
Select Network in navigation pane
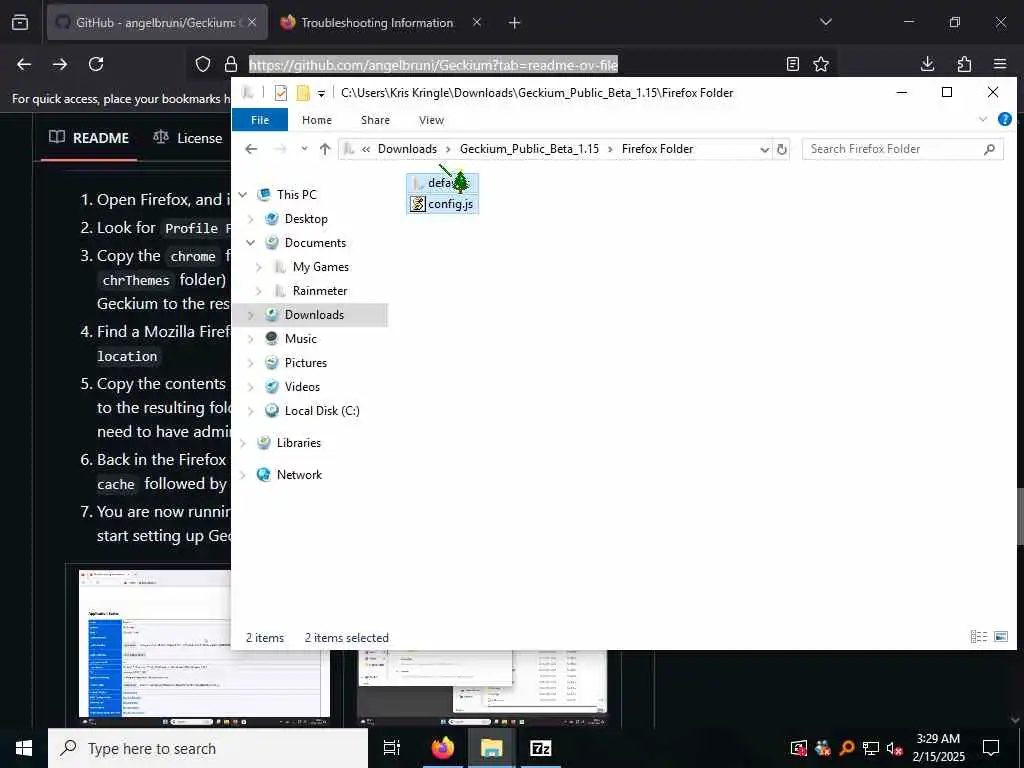299,475
